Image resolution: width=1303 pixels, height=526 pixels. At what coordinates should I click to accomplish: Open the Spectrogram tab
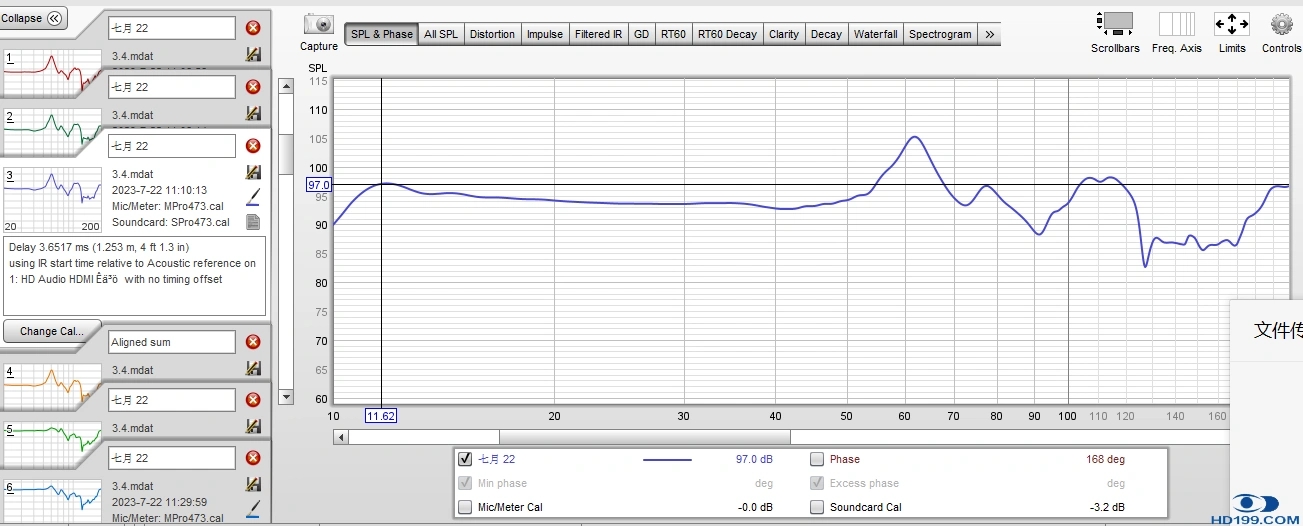coord(940,34)
